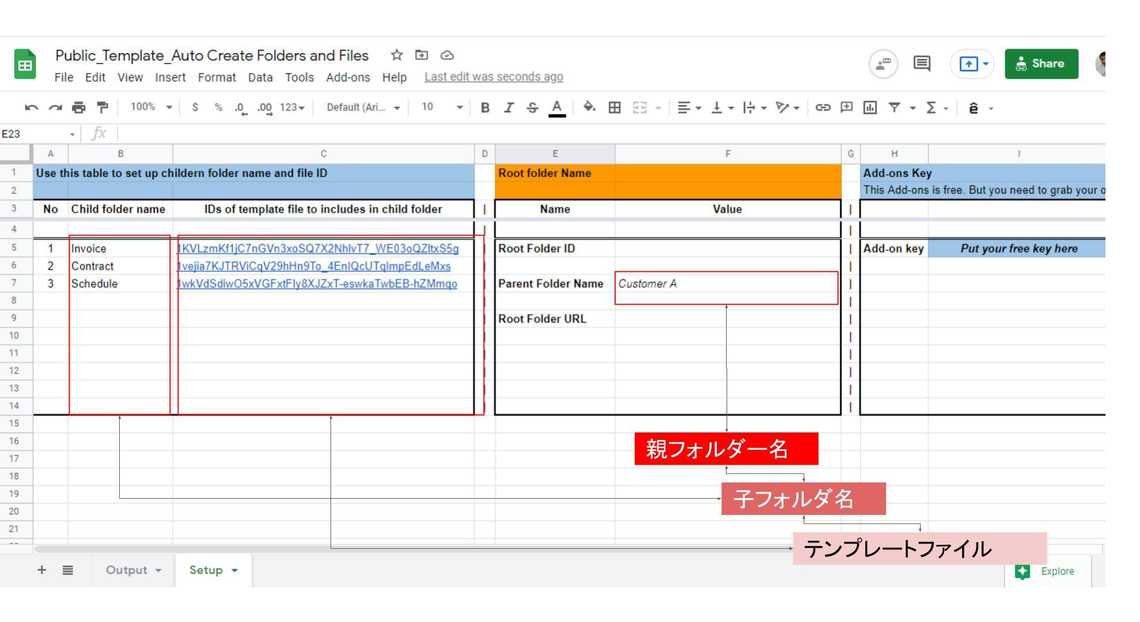Click the Customer A parent folder cell
This screenshot has height=622, width=1140.
[x=726, y=285]
